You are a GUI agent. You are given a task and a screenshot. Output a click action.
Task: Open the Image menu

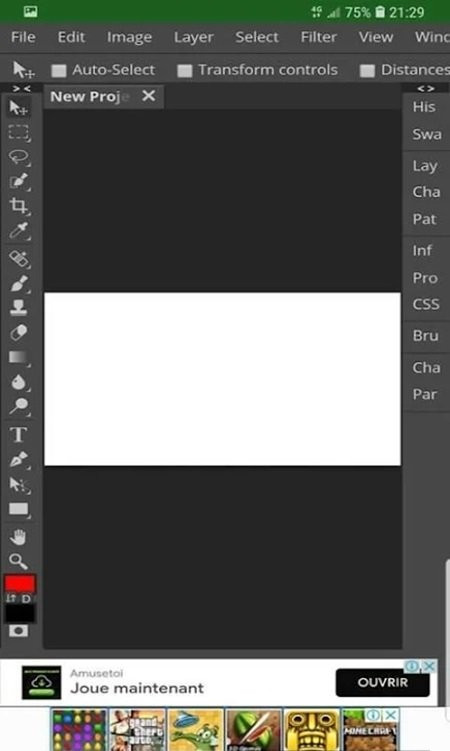tap(129, 37)
